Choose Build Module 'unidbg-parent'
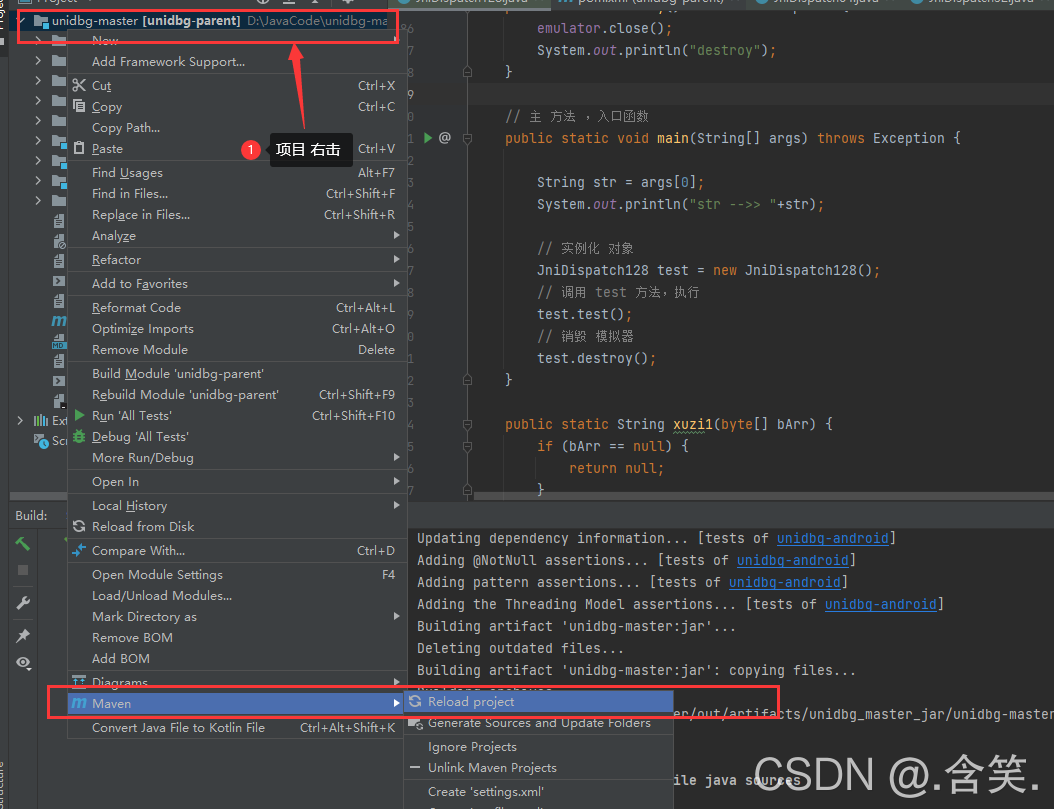Screen dimensions: 1054x809 238,374
